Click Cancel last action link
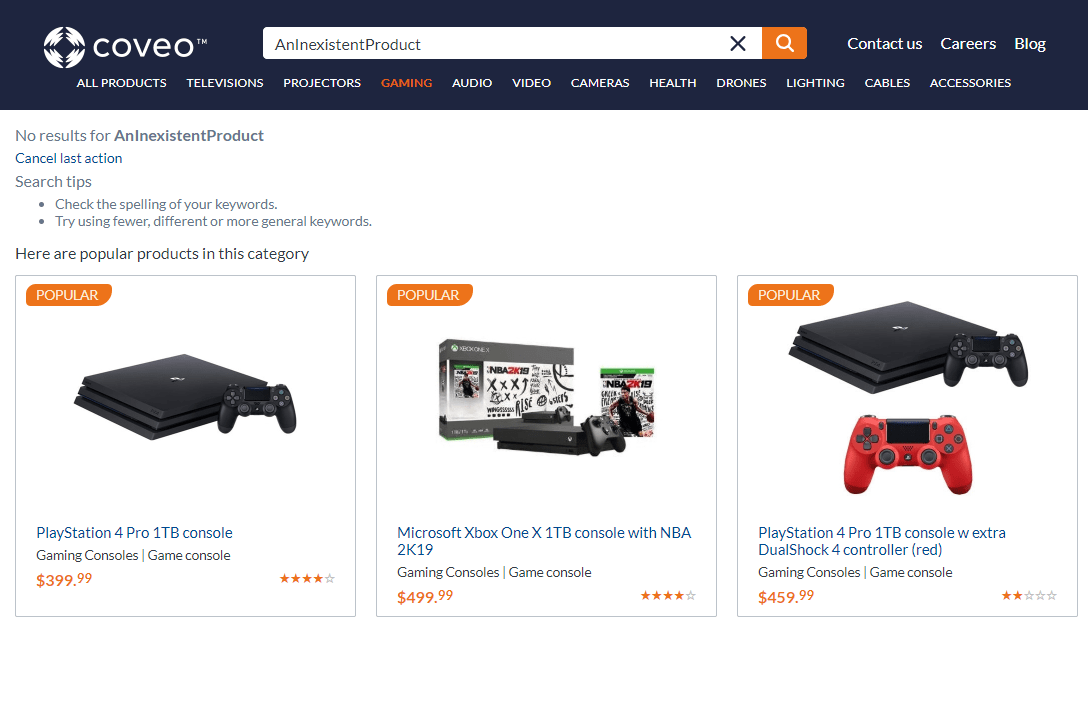 point(69,158)
